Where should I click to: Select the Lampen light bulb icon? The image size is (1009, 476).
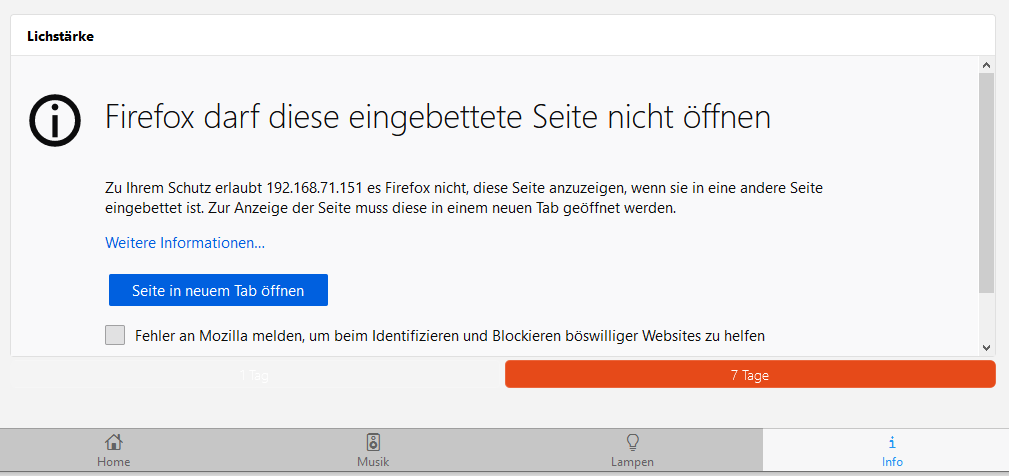(632, 442)
